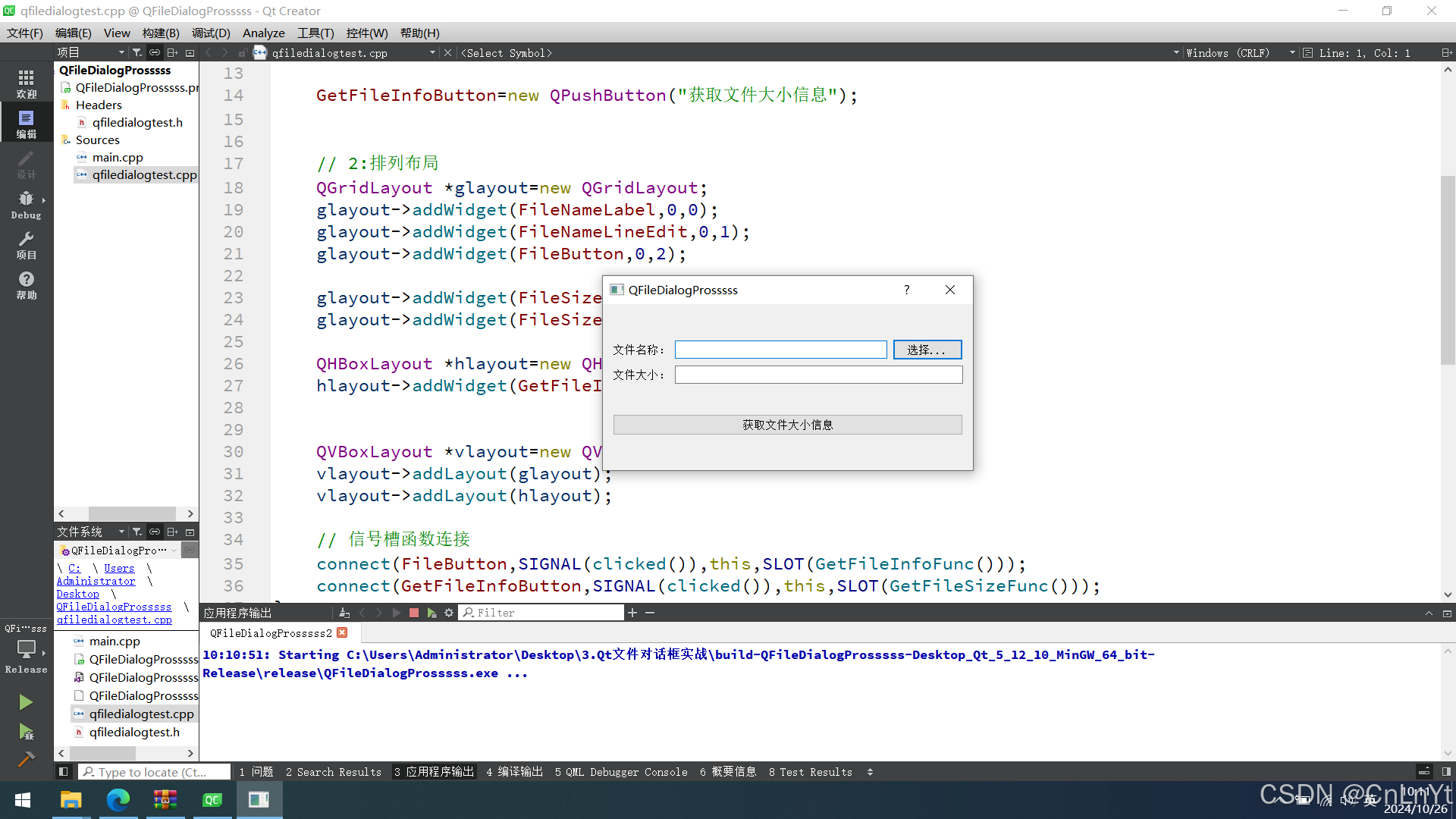Stop the running program with red square icon
This screenshot has width=1456, height=819.
tap(414, 612)
